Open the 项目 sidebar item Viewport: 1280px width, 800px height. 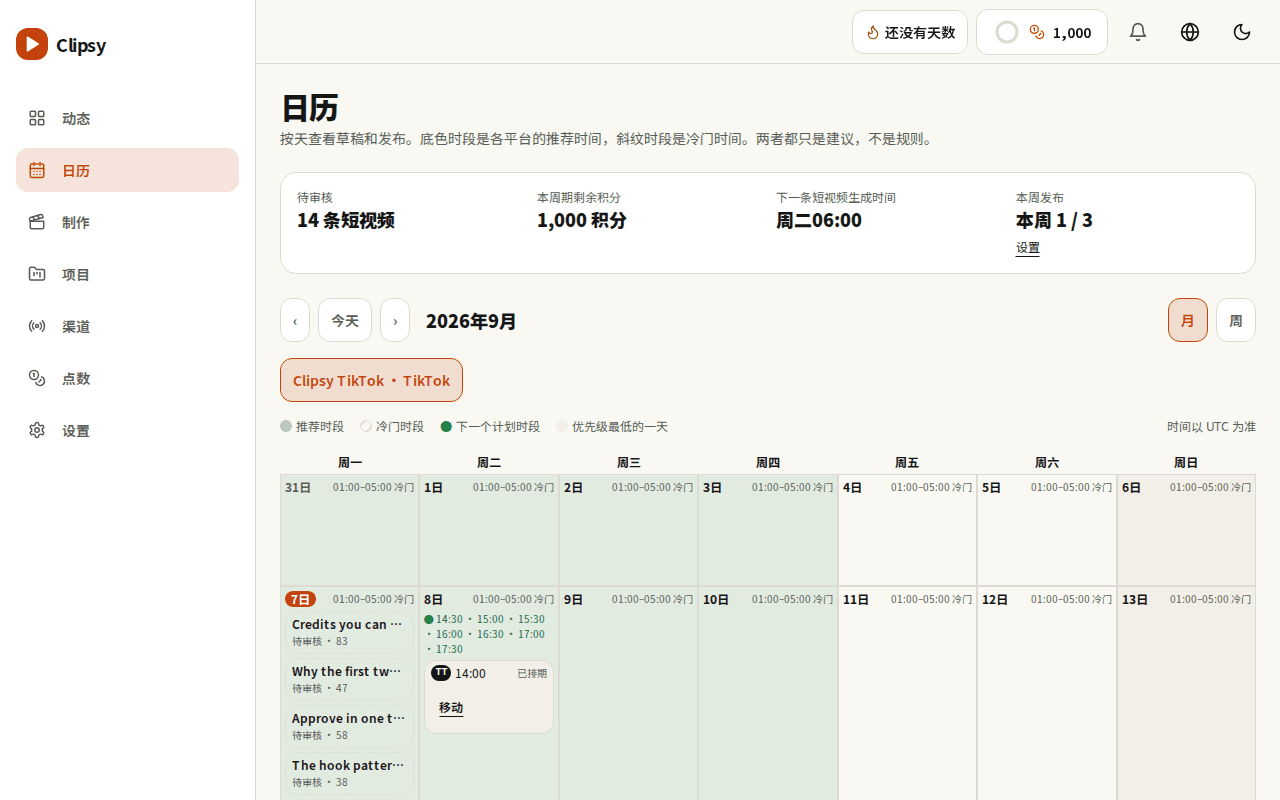click(x=127, y=274)
